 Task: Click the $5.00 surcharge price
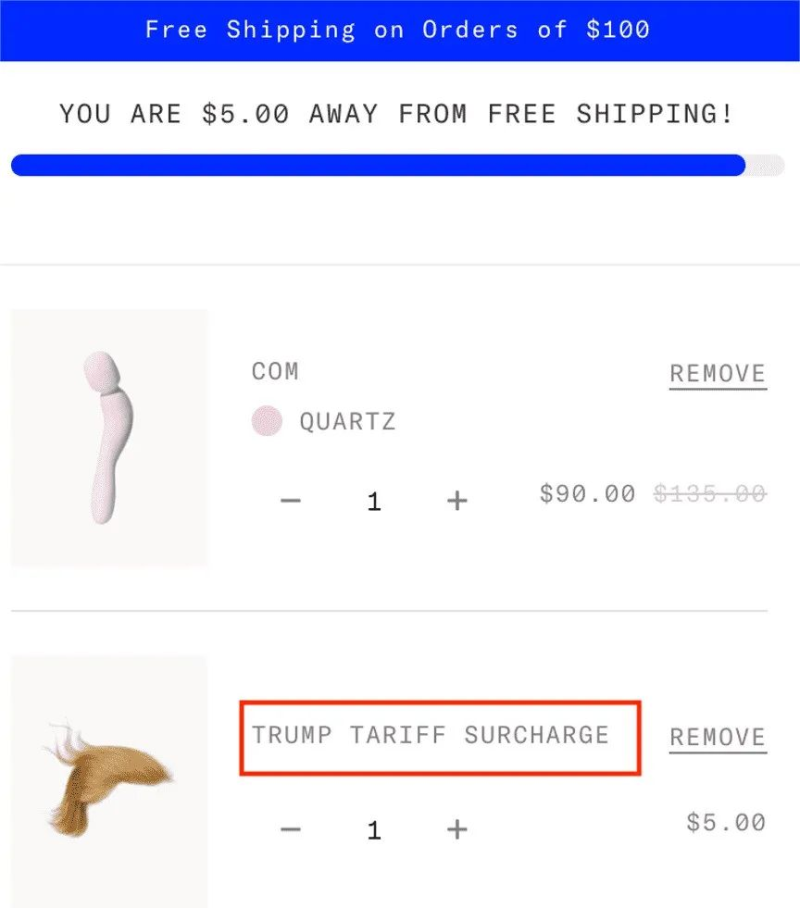coord(726,822)
